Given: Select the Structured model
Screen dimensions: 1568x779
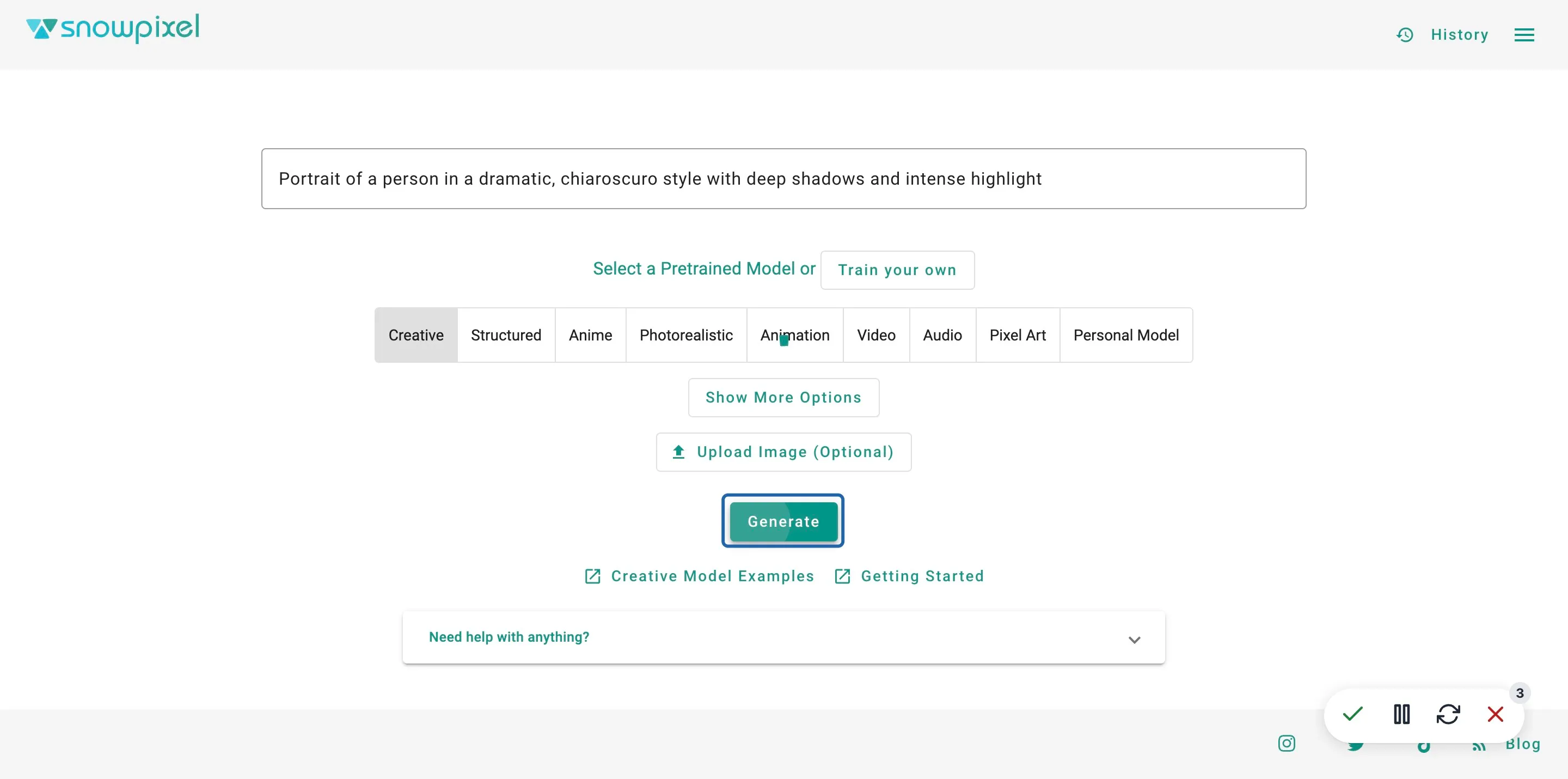Looking at the screenshot, I should [x=506, y=335].
